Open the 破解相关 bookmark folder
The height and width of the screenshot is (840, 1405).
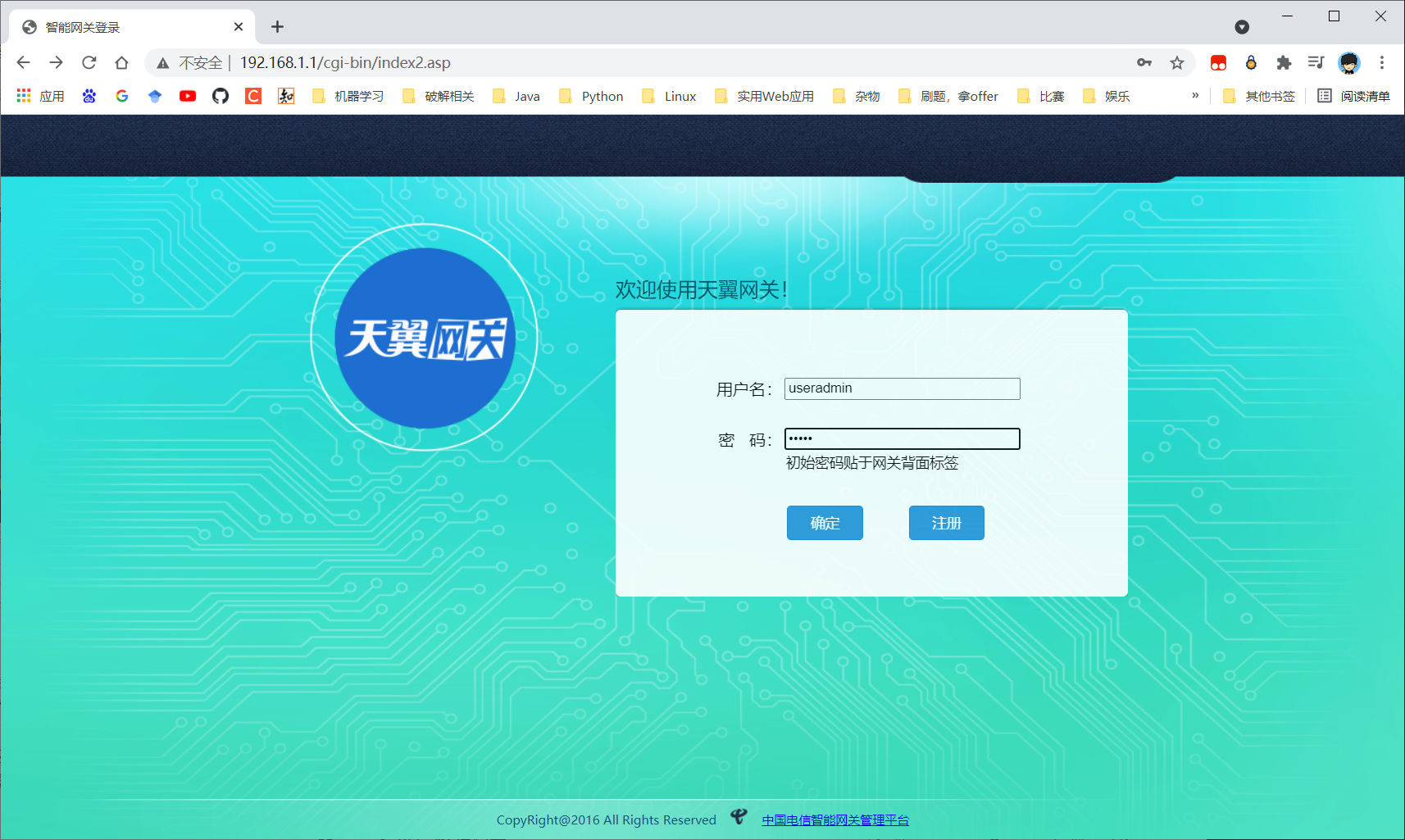coord(439,96)
